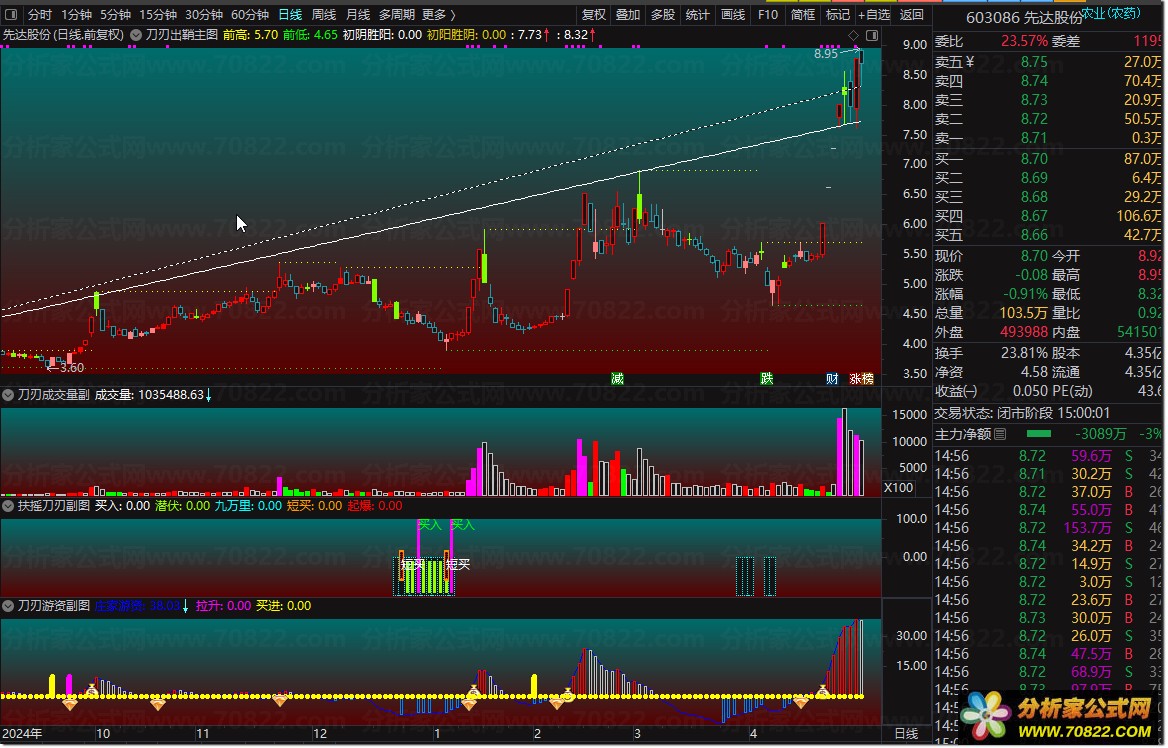Viewport: 1168px width, 748px height.
Task: Activate the 画线 drawing tool
Action: 732,14
